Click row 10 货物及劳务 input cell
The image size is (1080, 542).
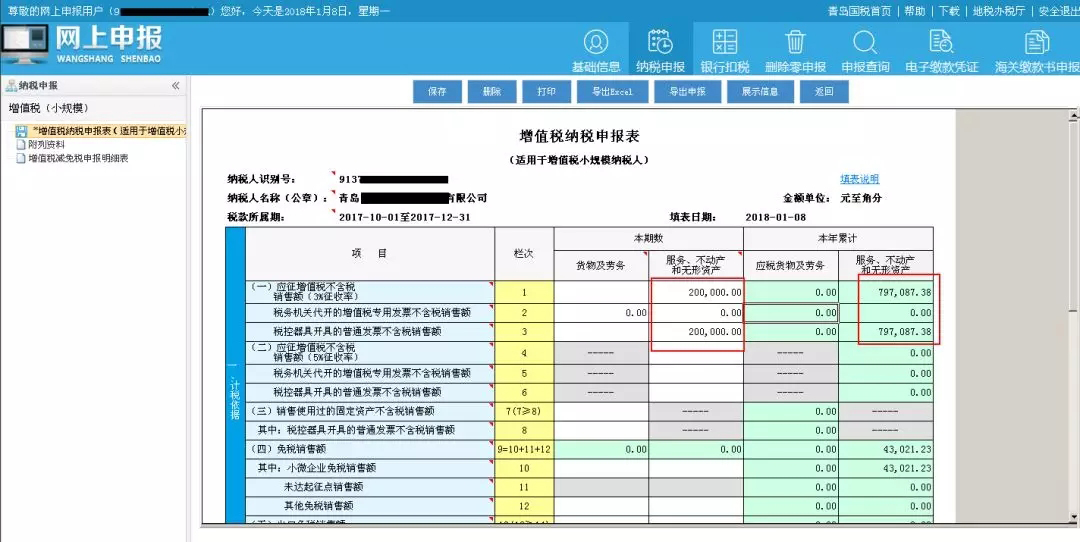click(x=601, y=468)
